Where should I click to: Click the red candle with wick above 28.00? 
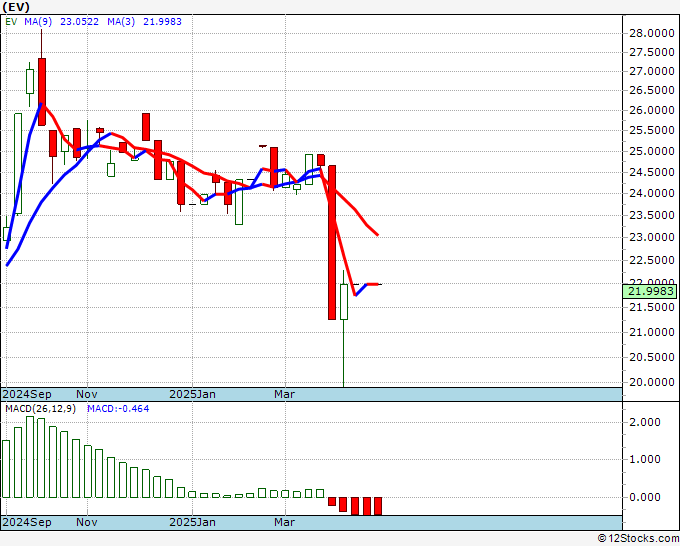[x=42, y=78]
